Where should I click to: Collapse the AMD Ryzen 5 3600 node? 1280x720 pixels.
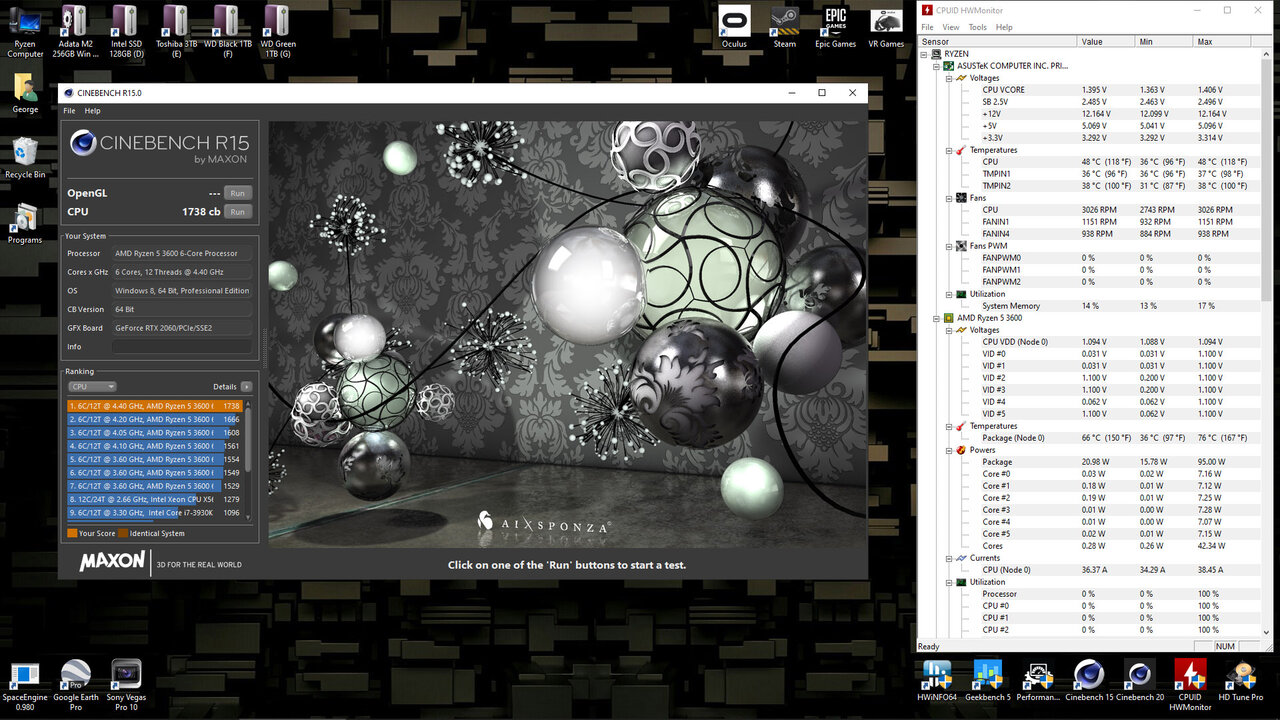[937, 318]
